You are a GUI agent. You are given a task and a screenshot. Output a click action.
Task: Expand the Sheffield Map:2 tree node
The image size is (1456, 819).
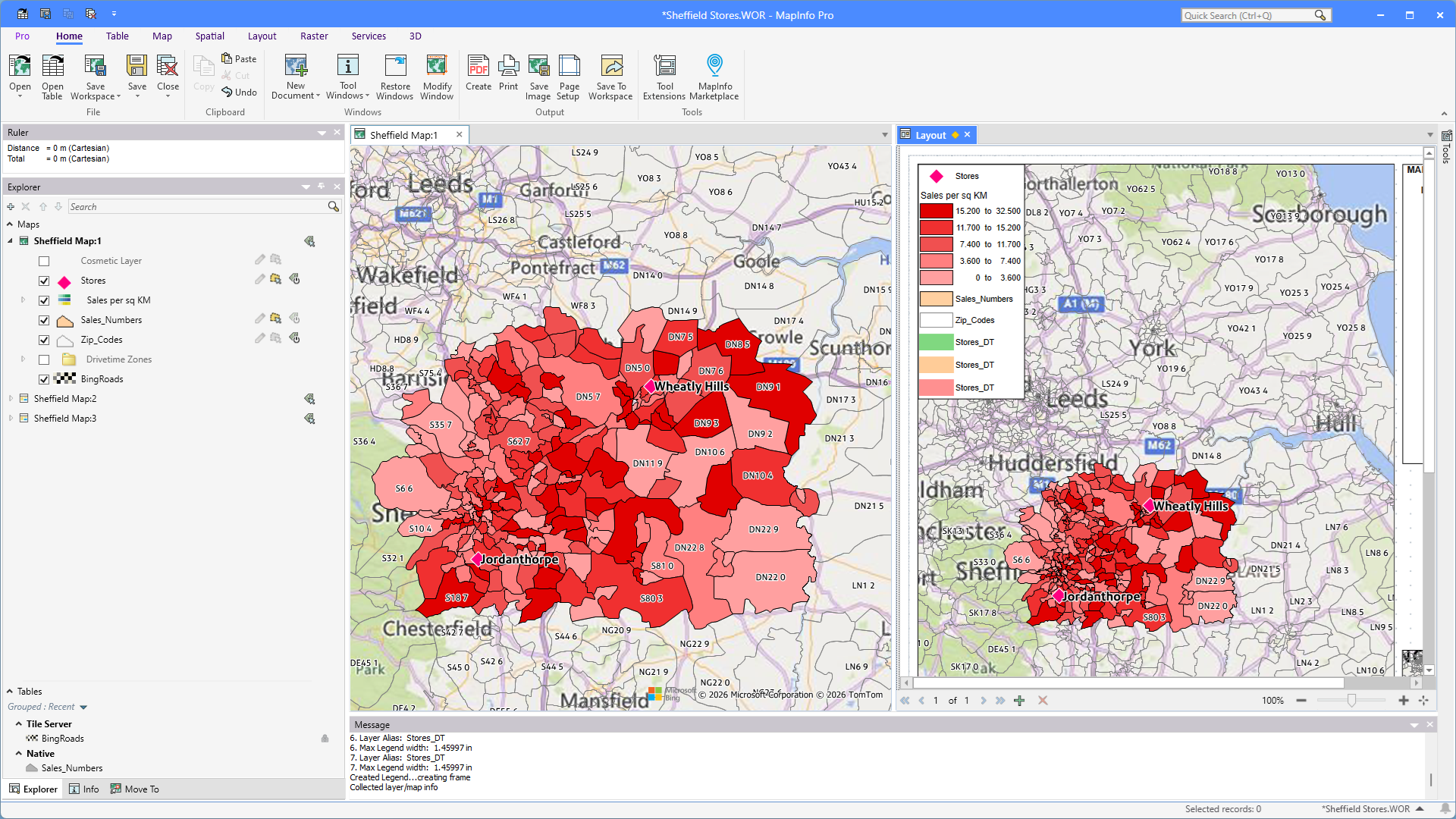[x=11, y=399]
